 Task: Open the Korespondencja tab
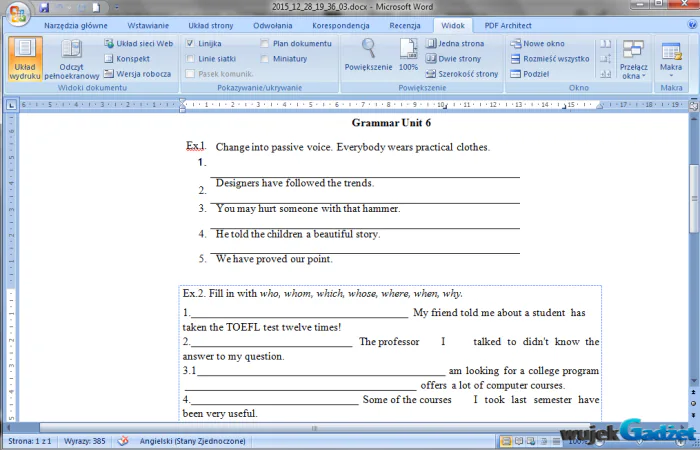coord(341,25)
